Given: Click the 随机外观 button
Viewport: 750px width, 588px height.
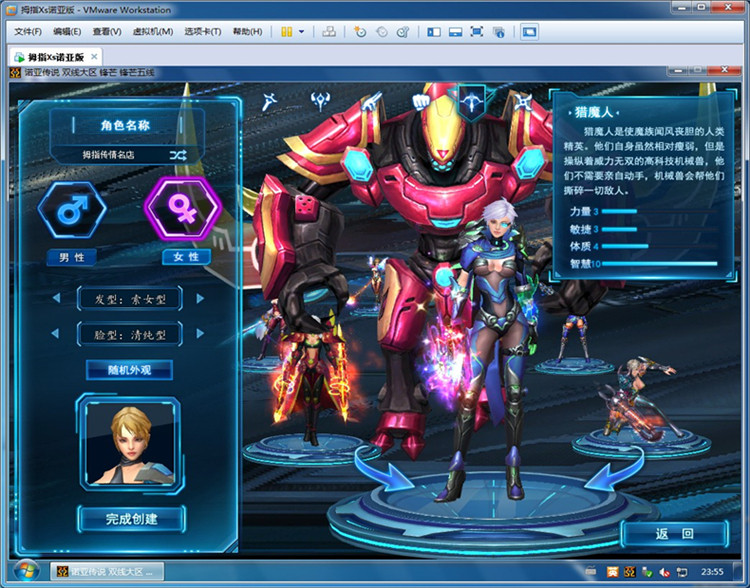Looking at the screenshot, I should [x=129, y=370].
